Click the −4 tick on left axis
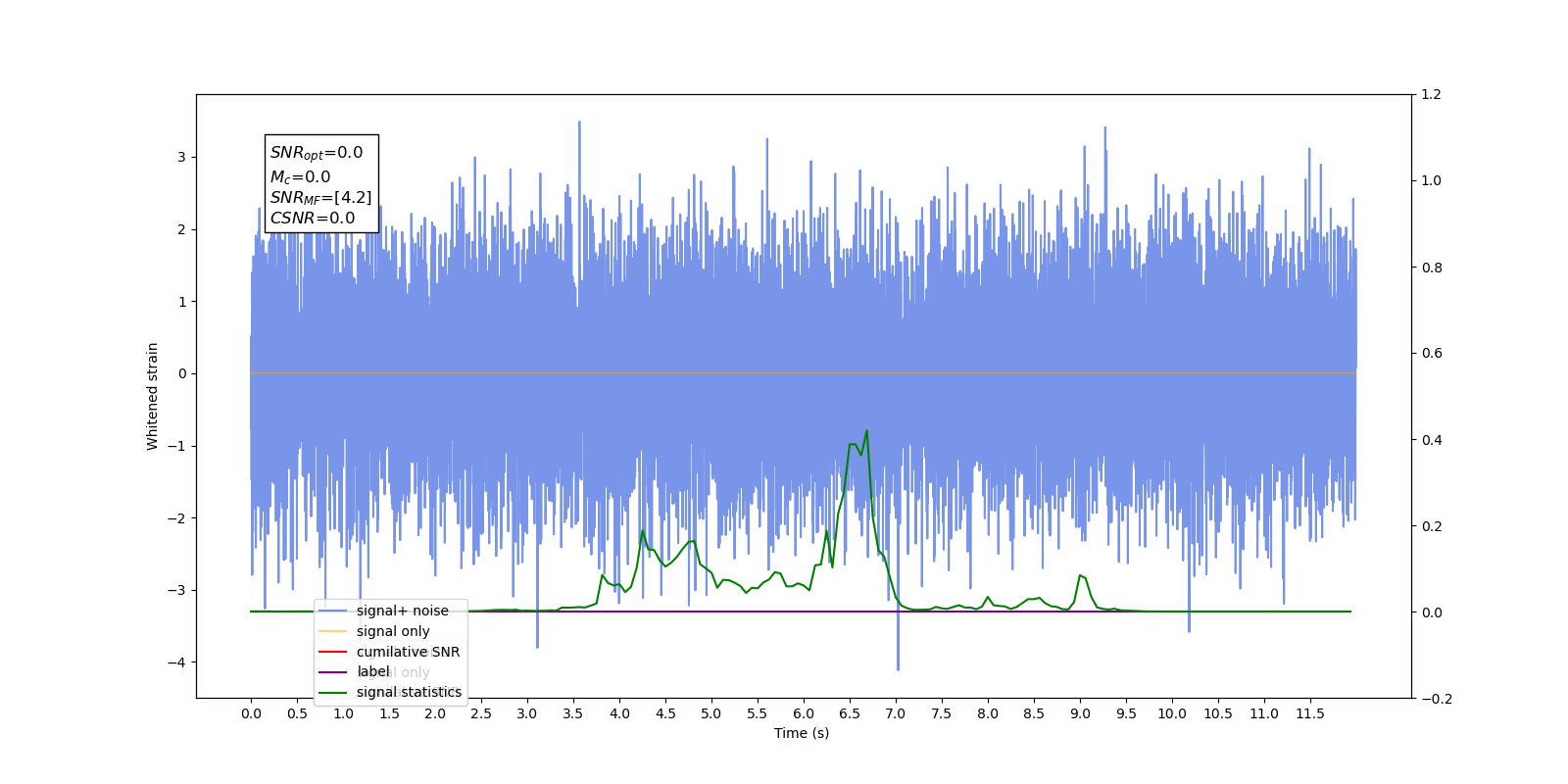 point(176,662)
